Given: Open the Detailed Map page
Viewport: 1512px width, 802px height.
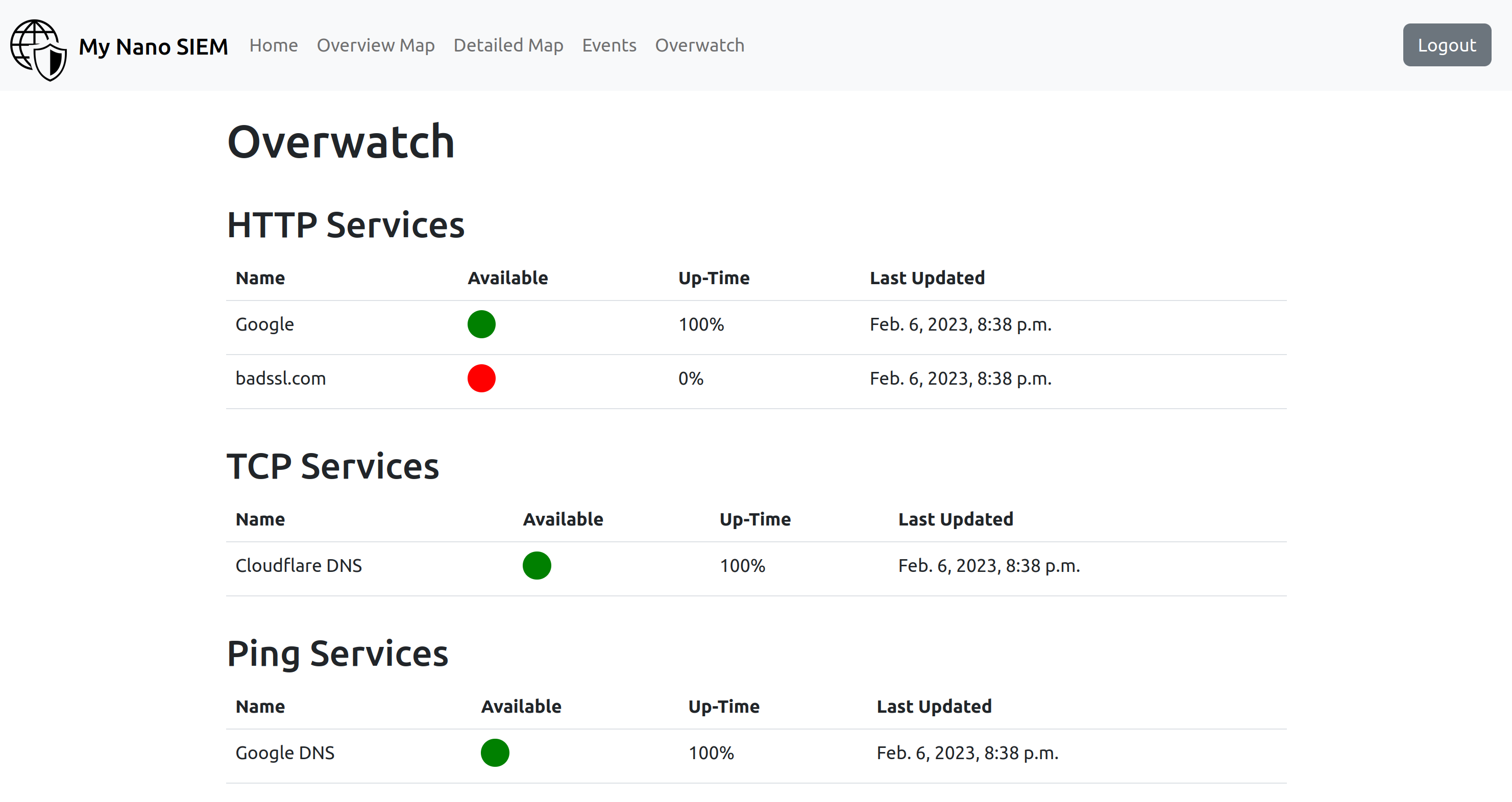Looking at the screenshot, I should [x=508, y=45].
